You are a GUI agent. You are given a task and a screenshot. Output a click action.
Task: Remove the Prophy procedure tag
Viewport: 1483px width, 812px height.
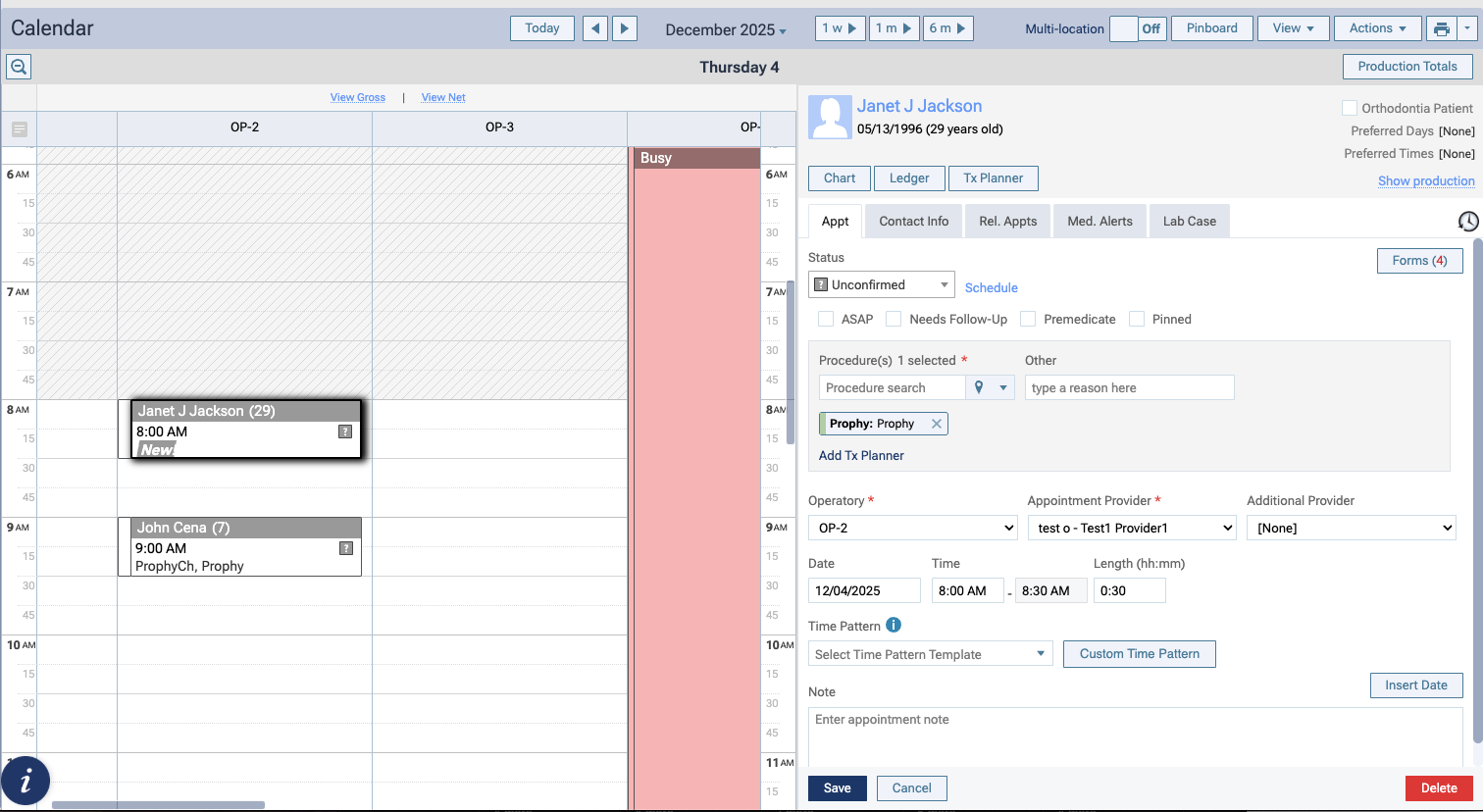coord(937,424)
